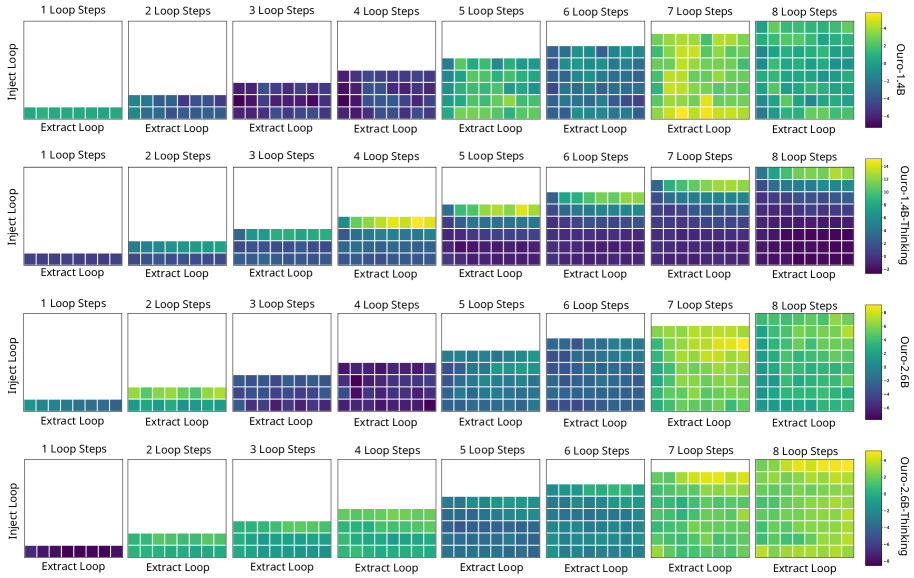Click the Ouro-1.4B 8 Loop Steps heatmap
The width and height of the screenshot is (914, 578).
click(x=804, y=70)
